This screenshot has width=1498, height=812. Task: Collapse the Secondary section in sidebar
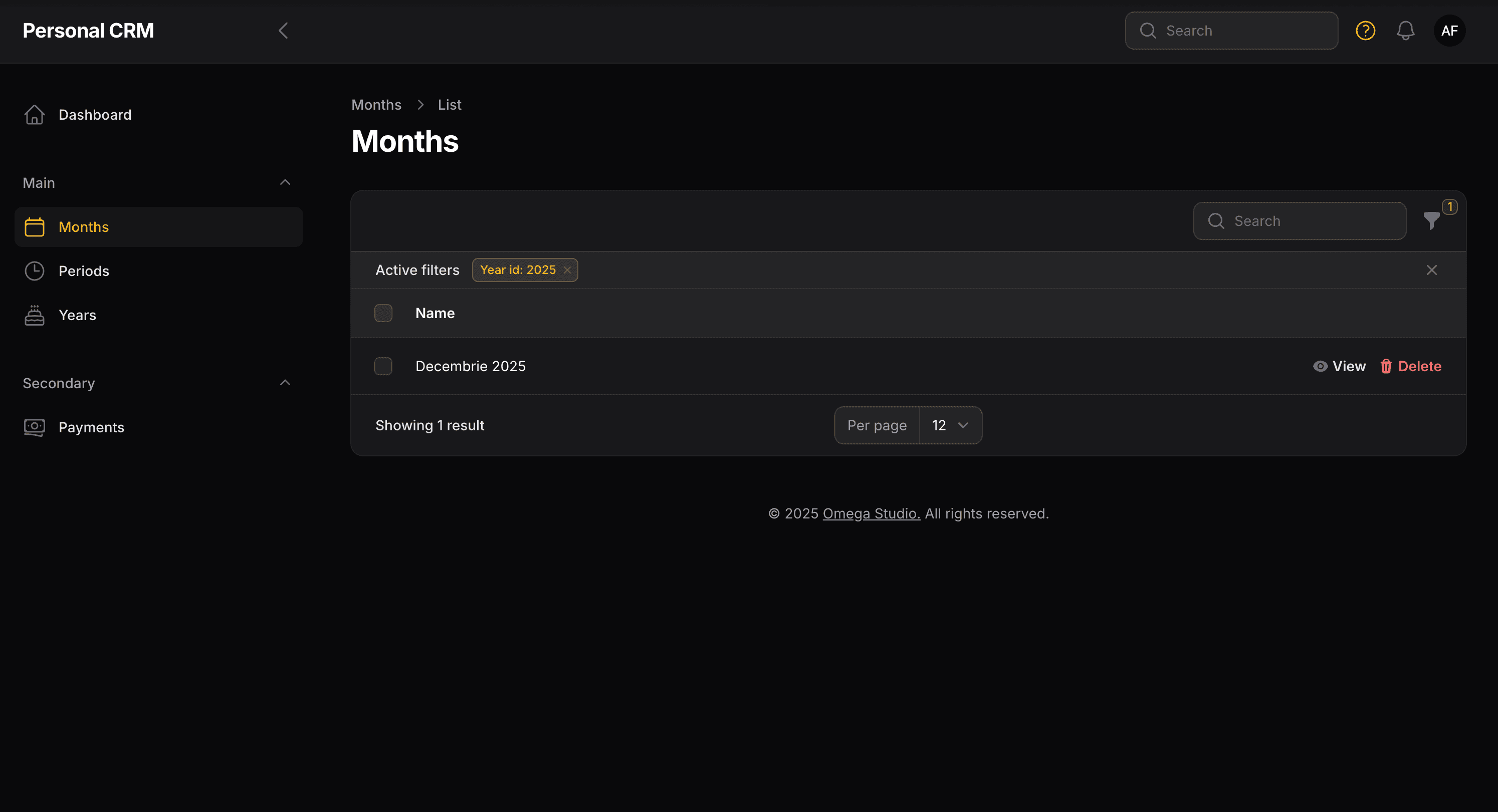point(284,382)
